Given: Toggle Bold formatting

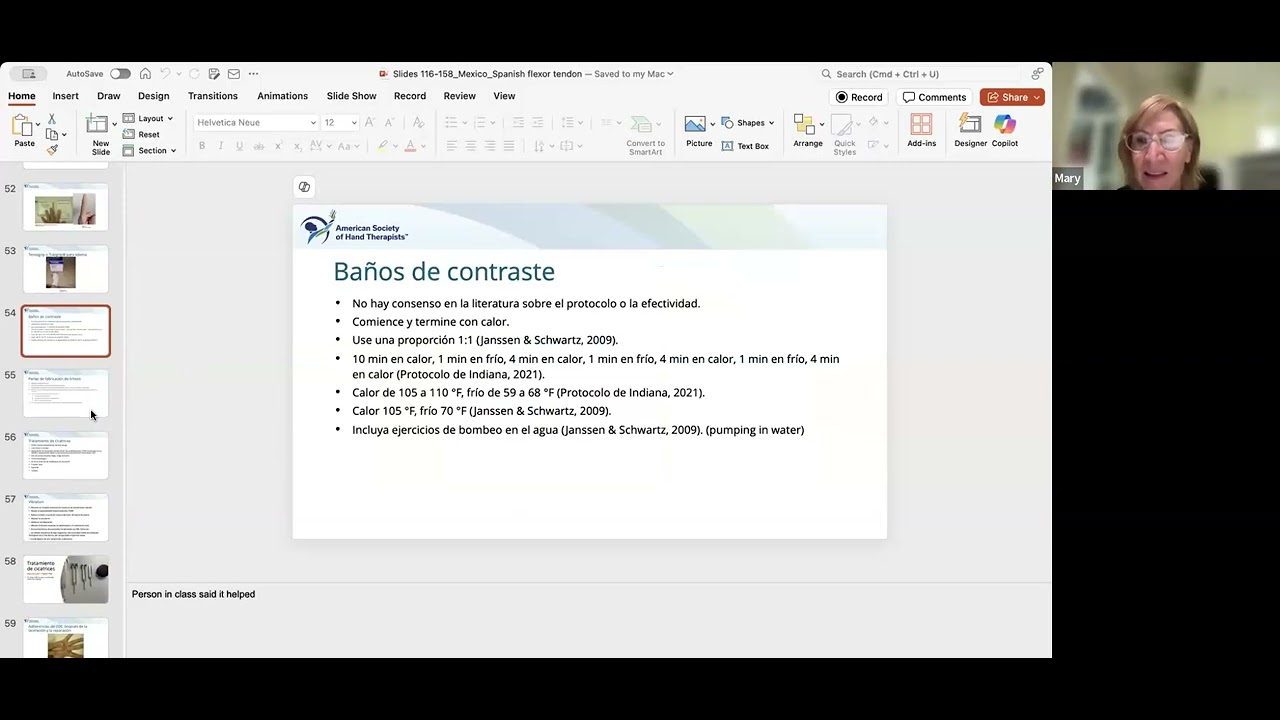Looking at the screenshot, I should click(x=201, y=146).
